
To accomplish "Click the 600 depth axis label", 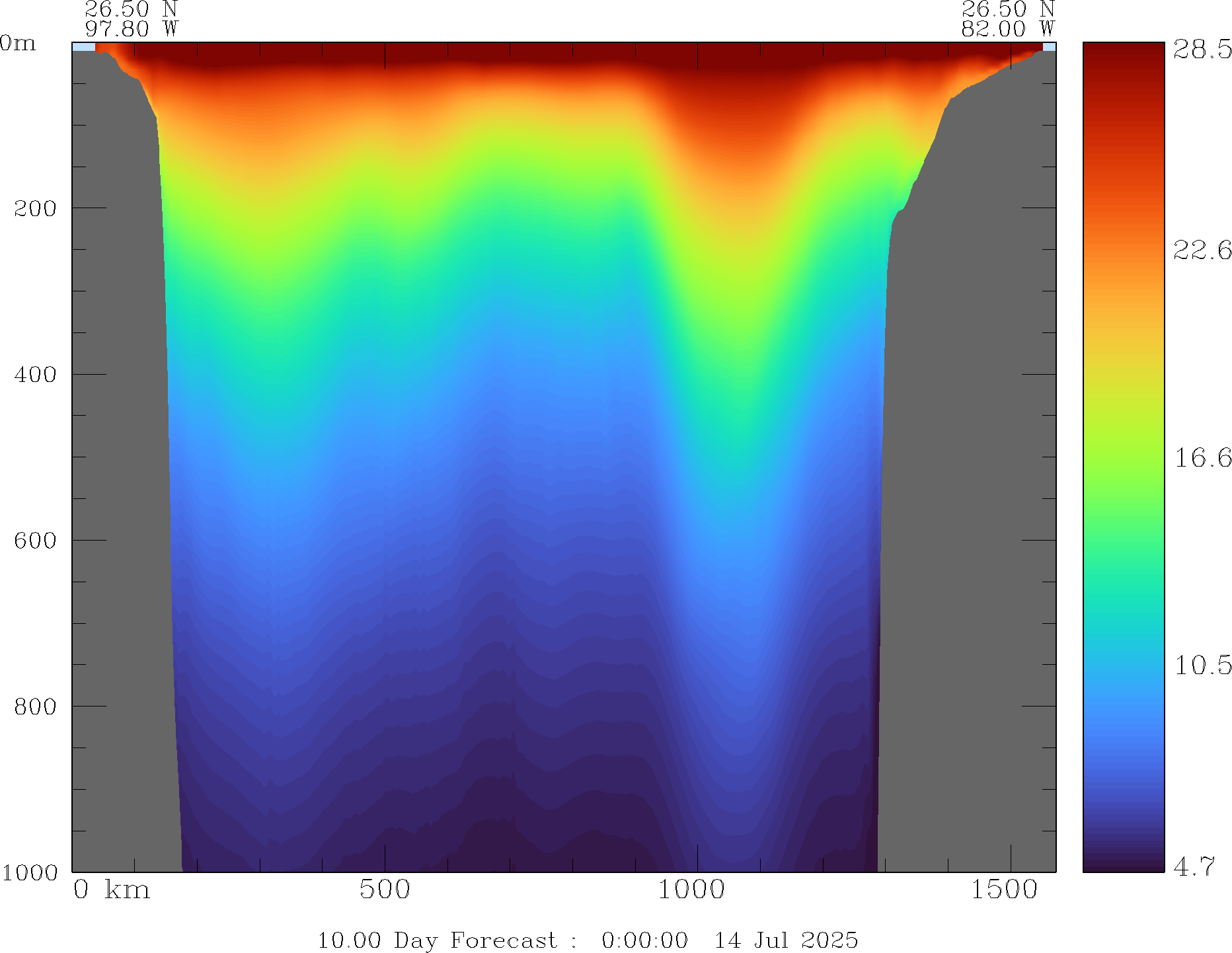I will coord(35,541).
